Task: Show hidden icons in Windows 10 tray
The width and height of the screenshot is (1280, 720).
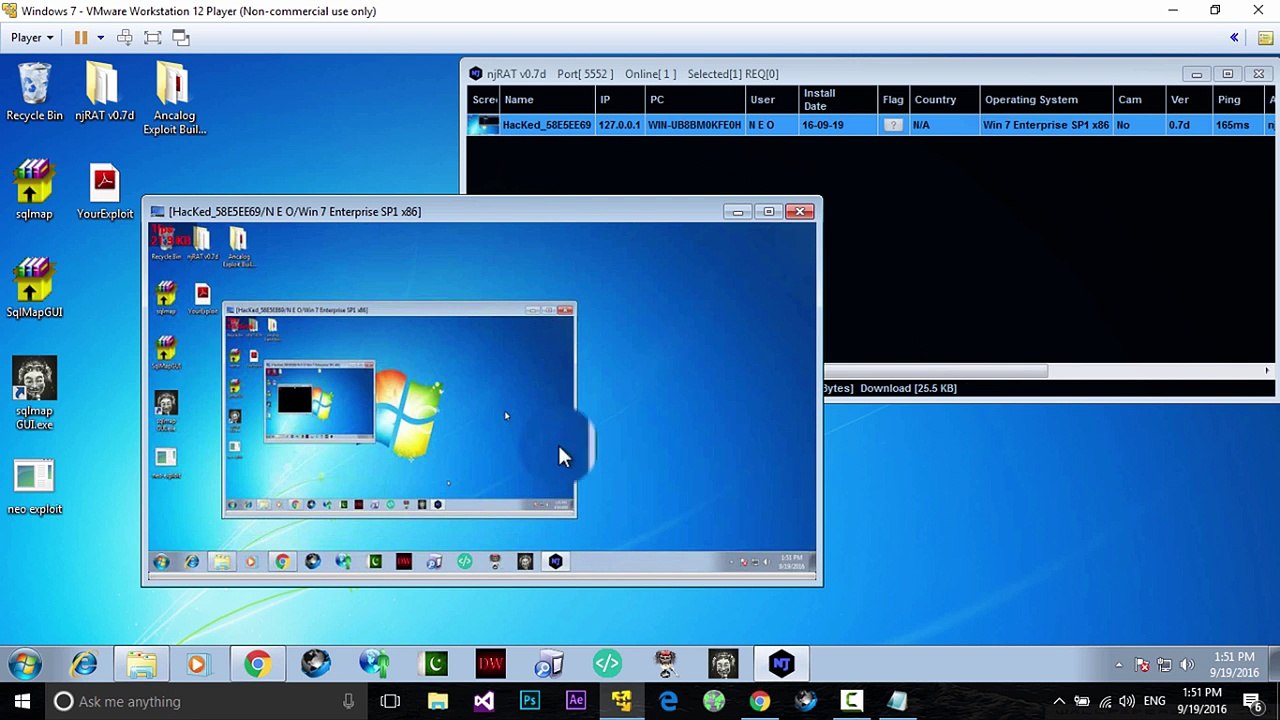Action: coord(1059,702)
